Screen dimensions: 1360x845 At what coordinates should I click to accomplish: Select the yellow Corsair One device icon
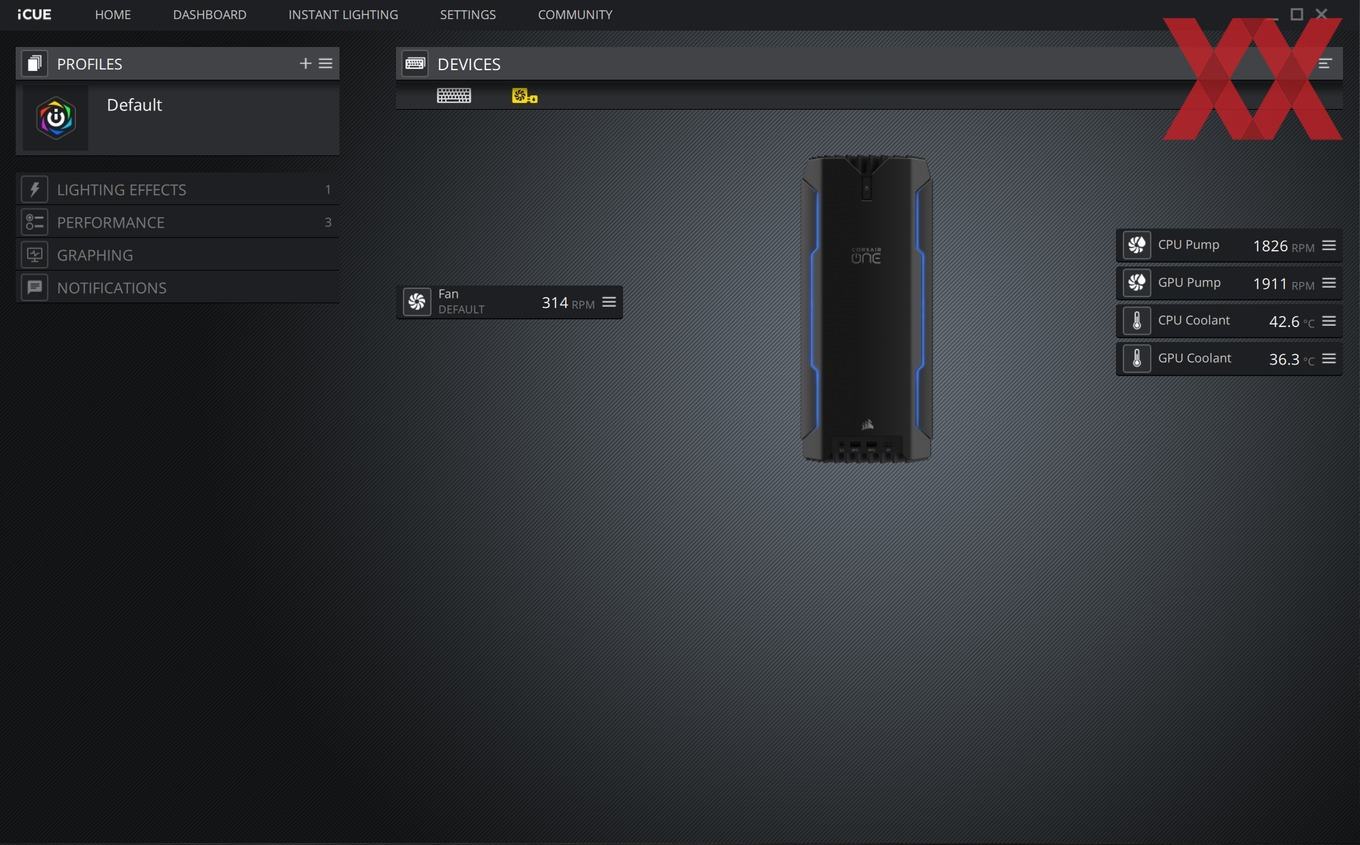[524, 96]
